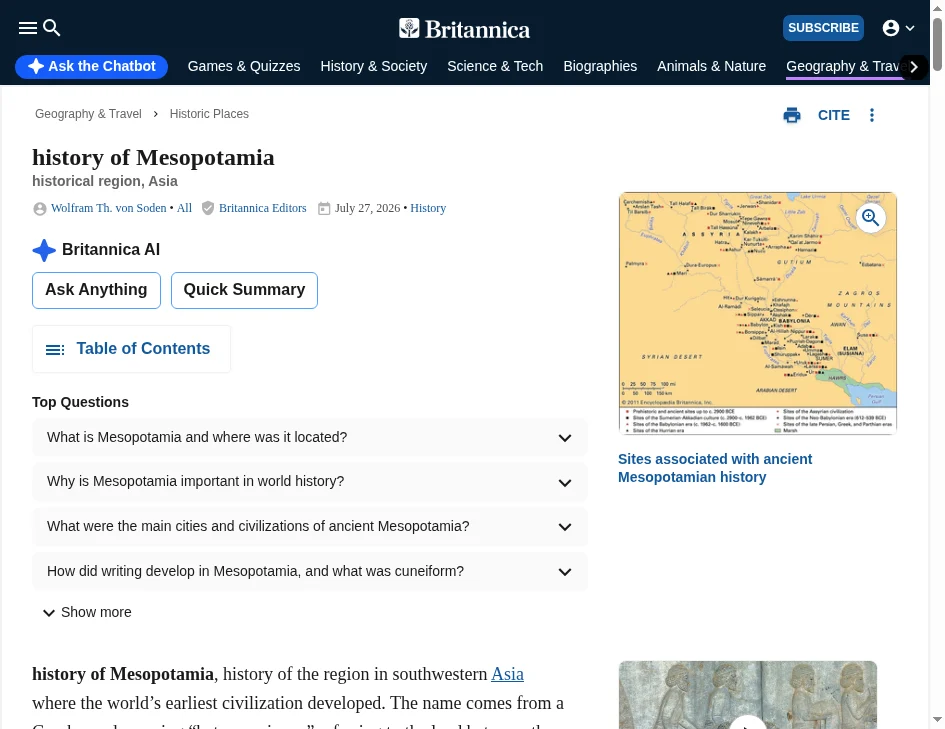Expand 'What is Mesopotamia and where' question
Image resolution: width=945 pixels, height=729 pixels.
tap(310, 437)
